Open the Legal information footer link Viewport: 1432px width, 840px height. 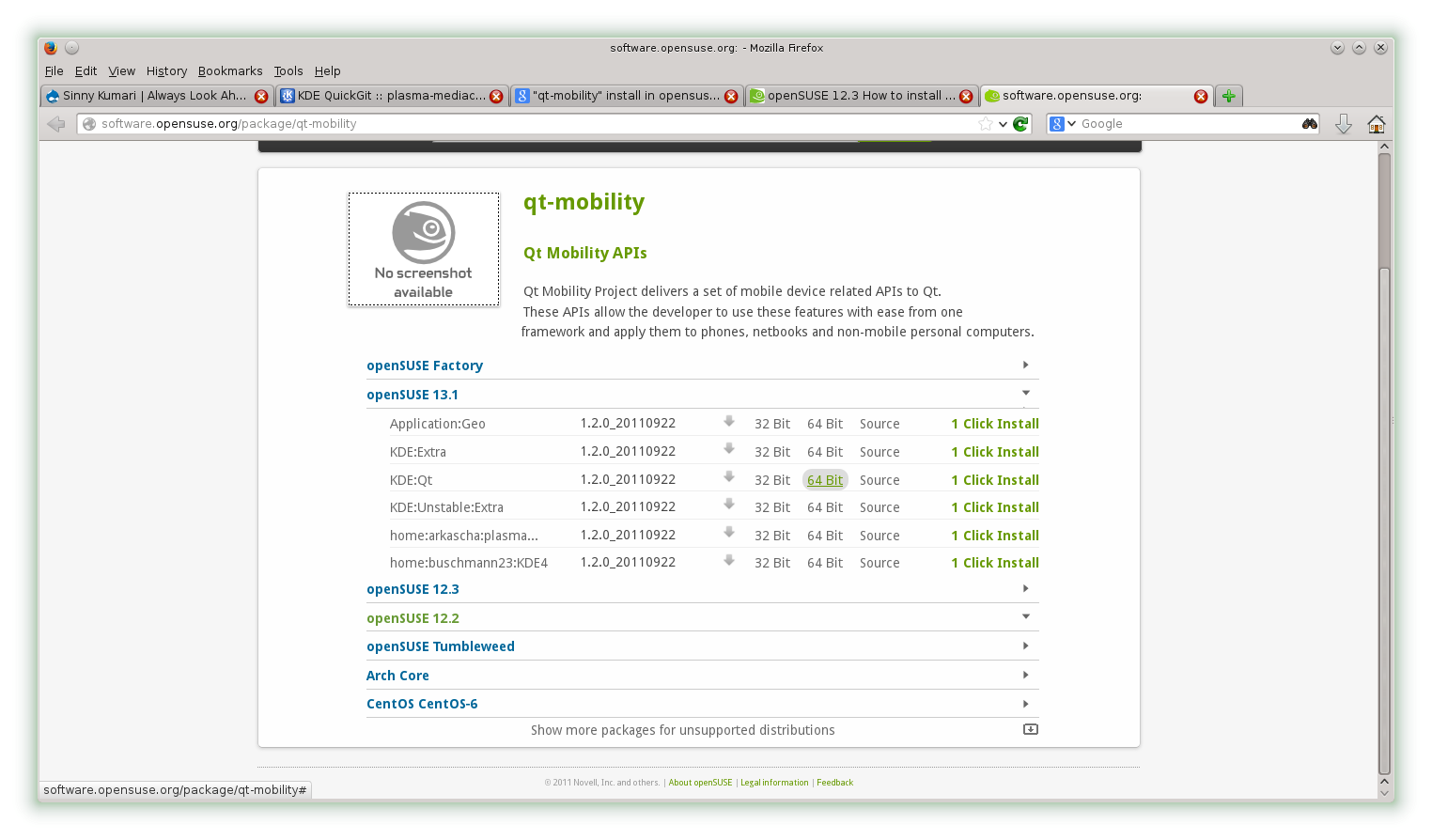click(774, 783)
